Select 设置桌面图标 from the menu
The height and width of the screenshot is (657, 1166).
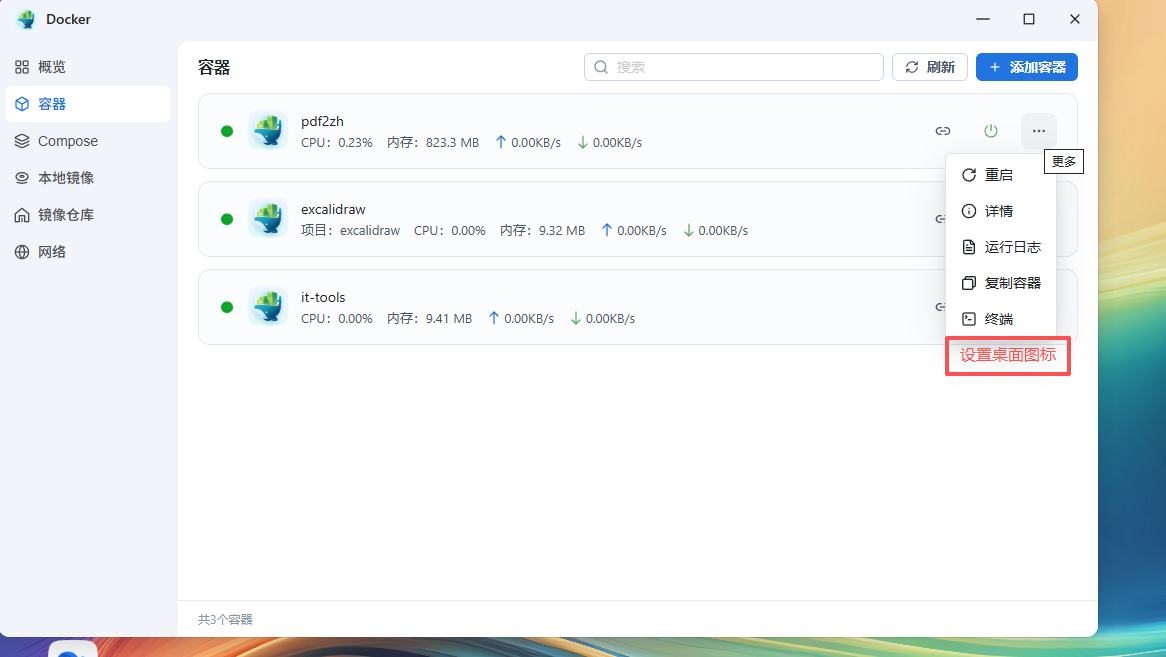pos(1007,356)
